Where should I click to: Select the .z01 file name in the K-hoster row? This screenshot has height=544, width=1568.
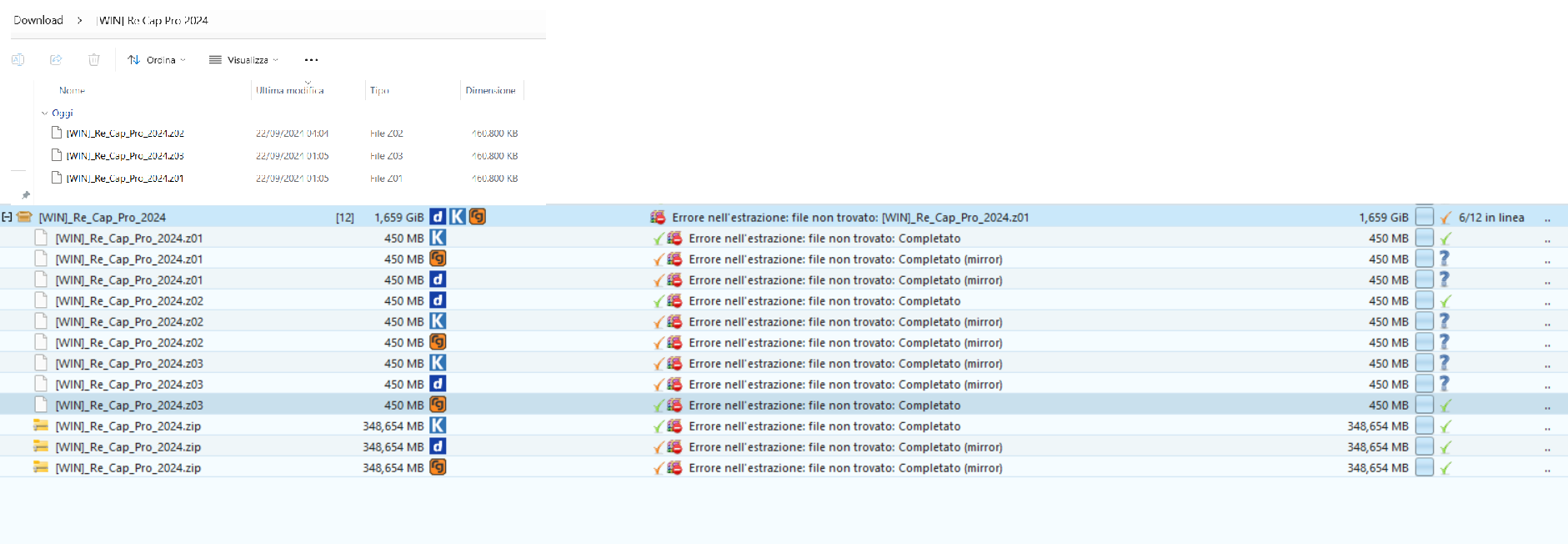129,239
